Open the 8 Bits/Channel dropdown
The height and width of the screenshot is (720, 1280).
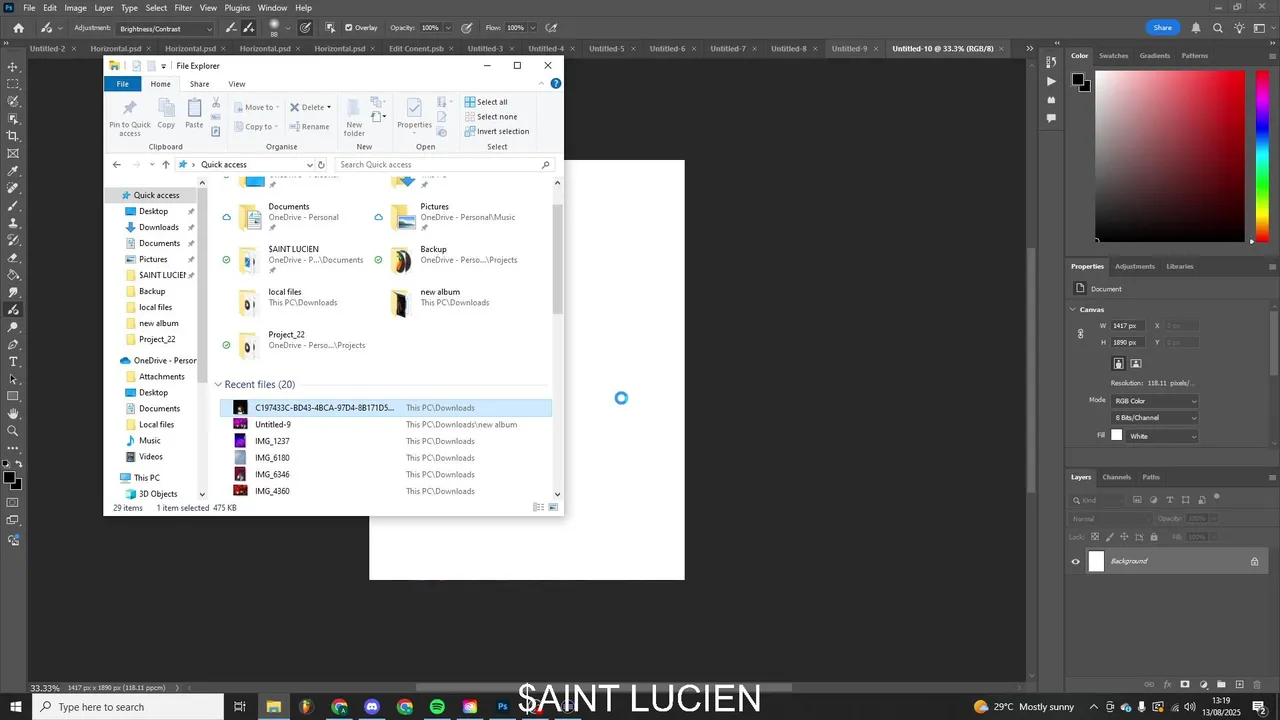pyautogui.click(x=1154, y=418)
